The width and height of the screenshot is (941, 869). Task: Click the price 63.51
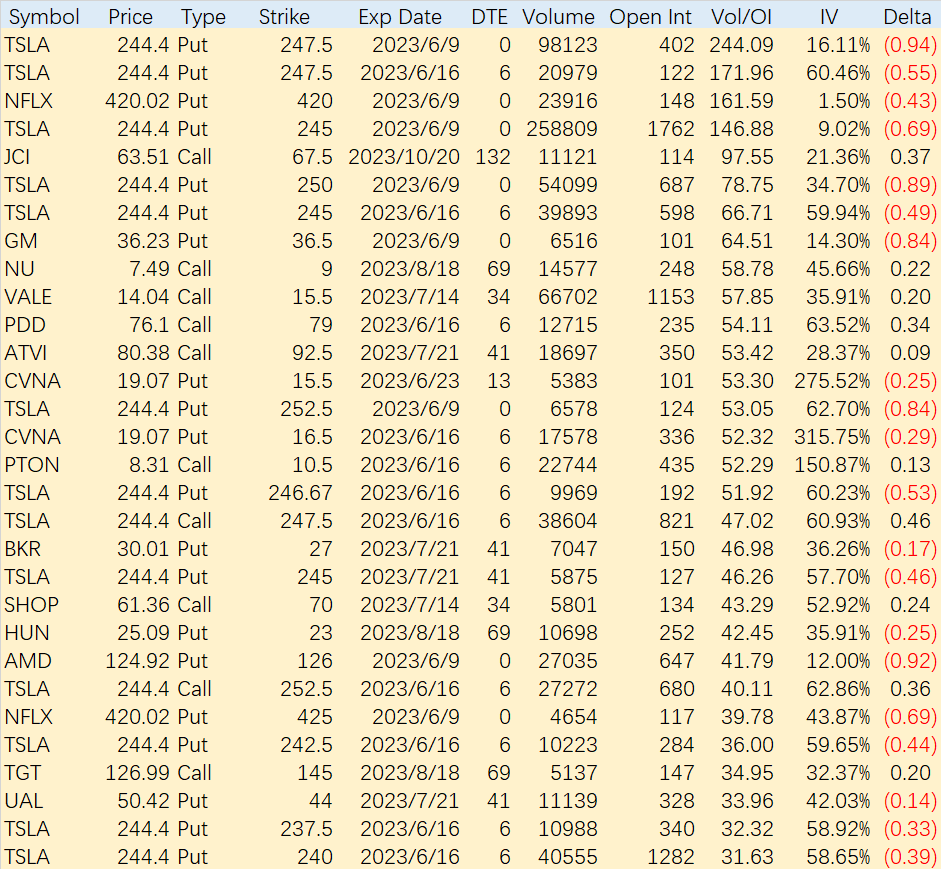point(143,157)
